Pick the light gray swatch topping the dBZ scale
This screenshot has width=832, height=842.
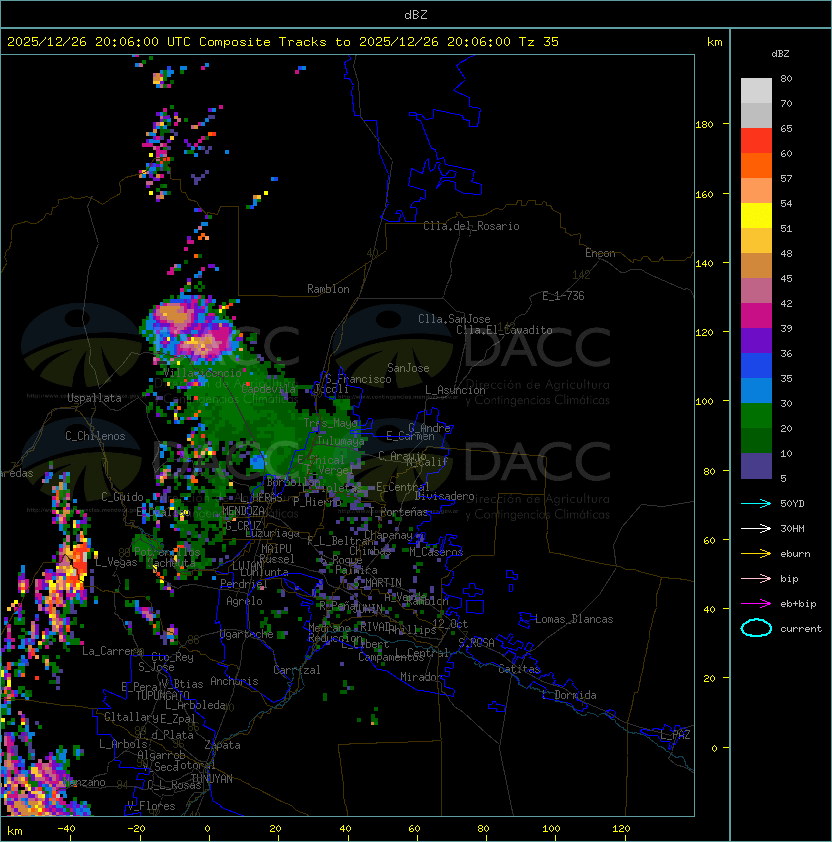[756, 90]
